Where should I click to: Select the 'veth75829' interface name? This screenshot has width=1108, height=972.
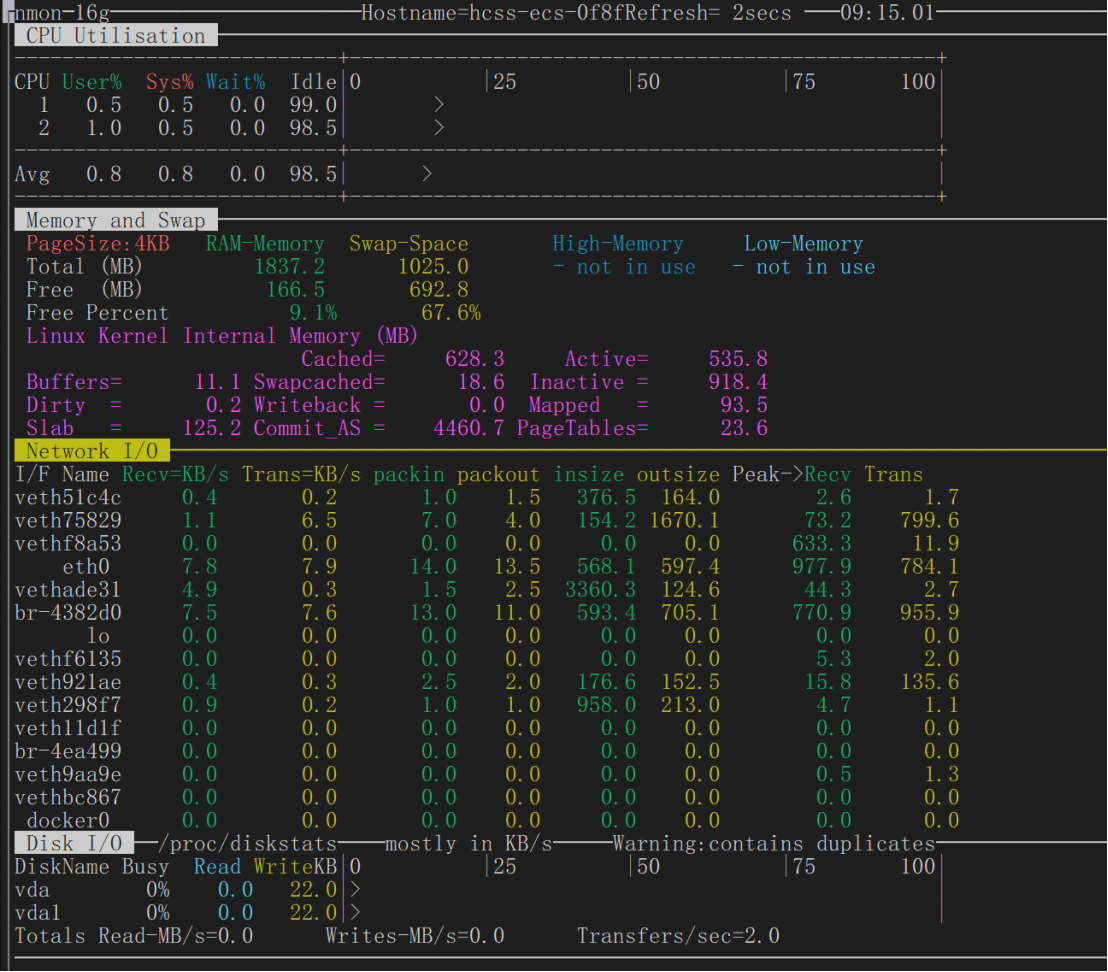(x=68, y=521)
